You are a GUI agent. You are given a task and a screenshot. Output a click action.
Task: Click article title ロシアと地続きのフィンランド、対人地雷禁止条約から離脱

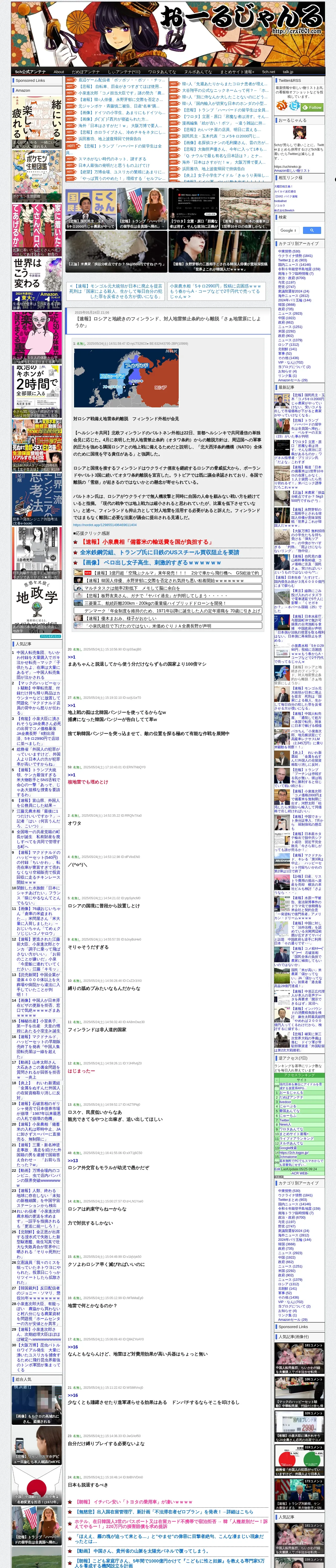[168, 322]
